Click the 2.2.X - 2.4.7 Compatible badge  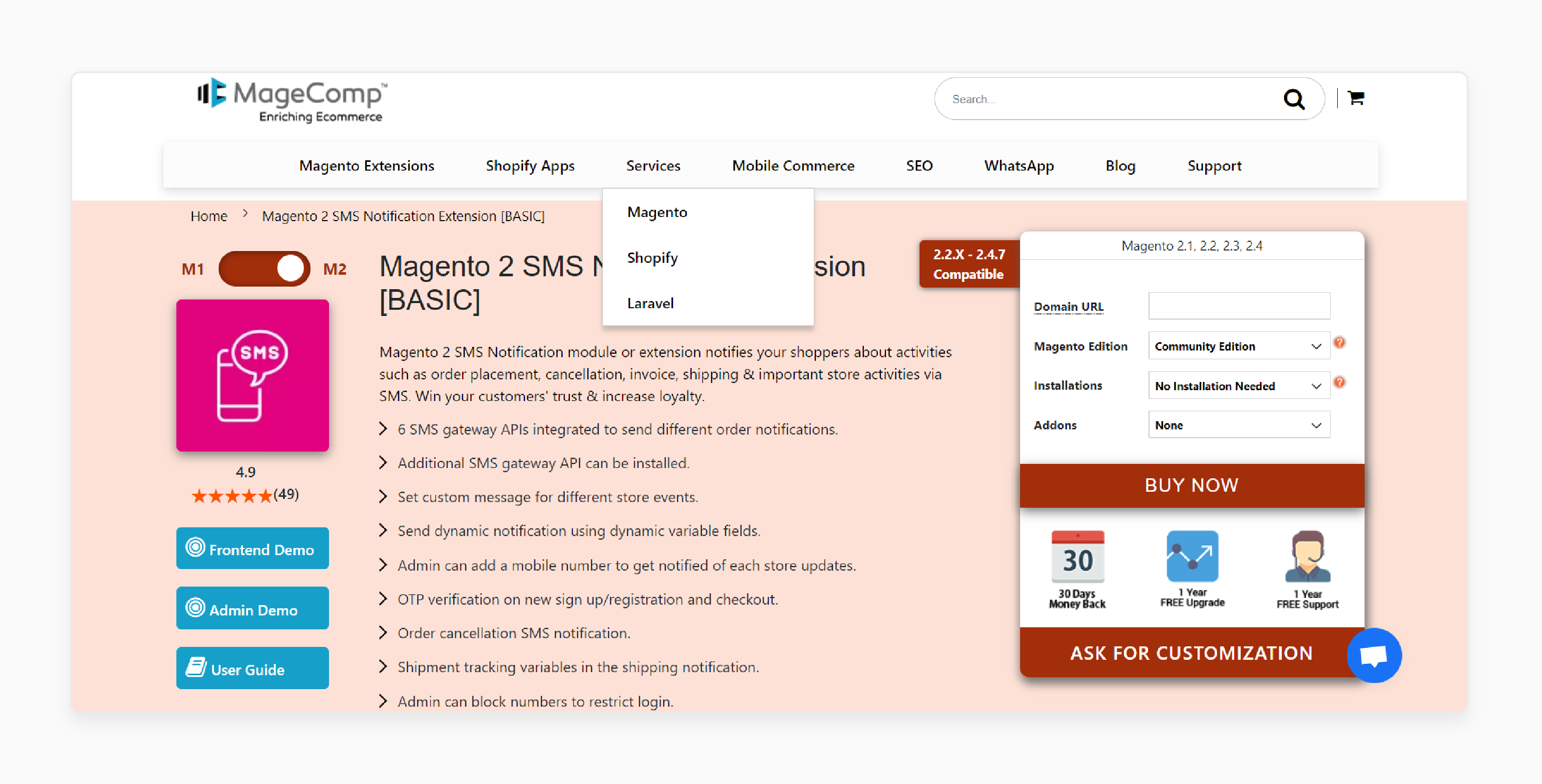coord(969,264)
